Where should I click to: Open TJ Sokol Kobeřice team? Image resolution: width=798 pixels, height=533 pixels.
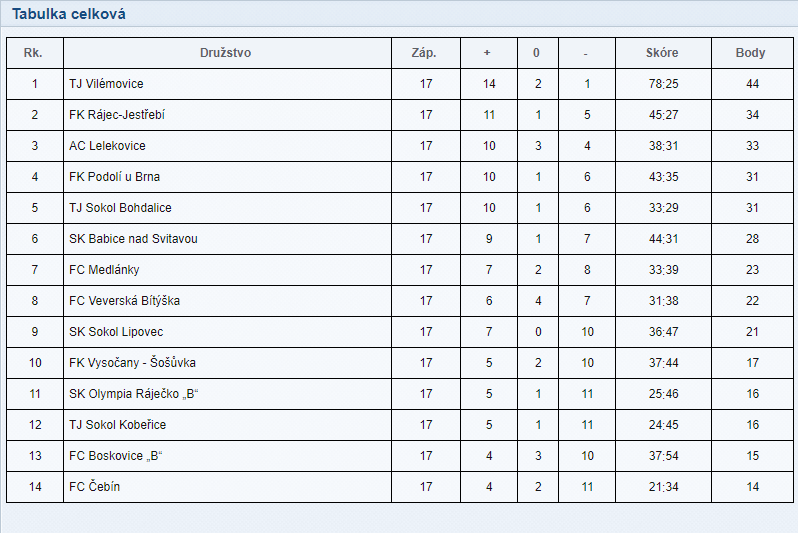(118, 425)
